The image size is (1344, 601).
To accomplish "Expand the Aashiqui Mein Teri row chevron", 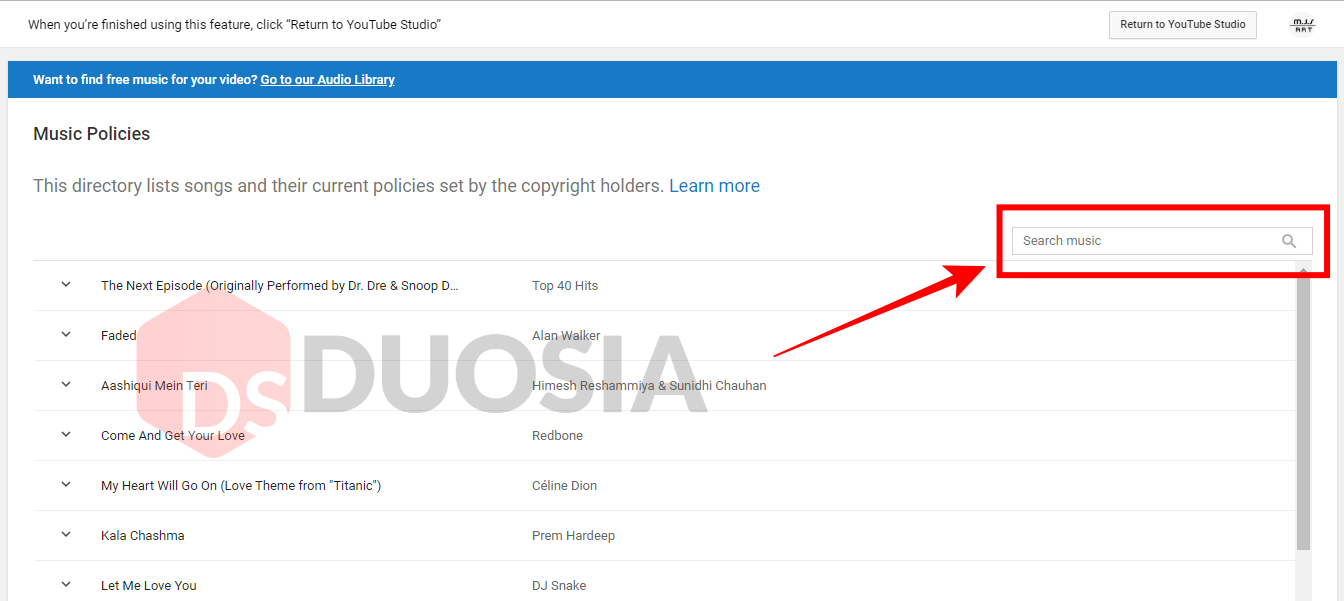I will 66,385.
